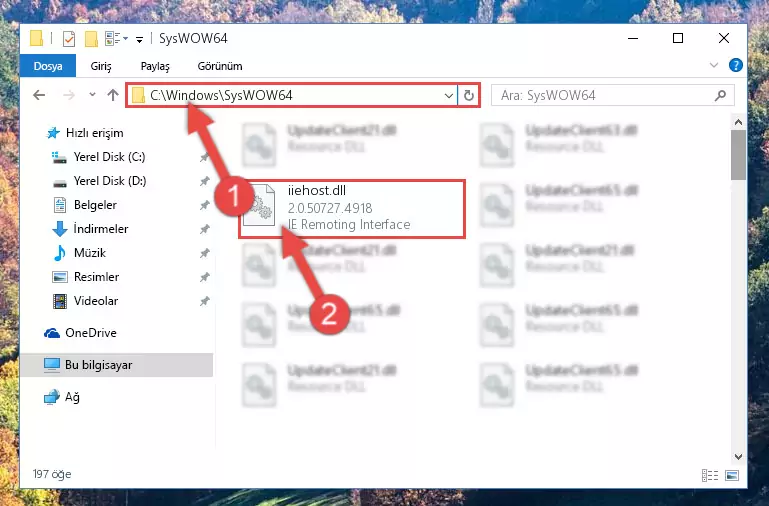Click the pin icon next to Resimler
The height and width of the screenshot is (506, 769).
point(205,278)
